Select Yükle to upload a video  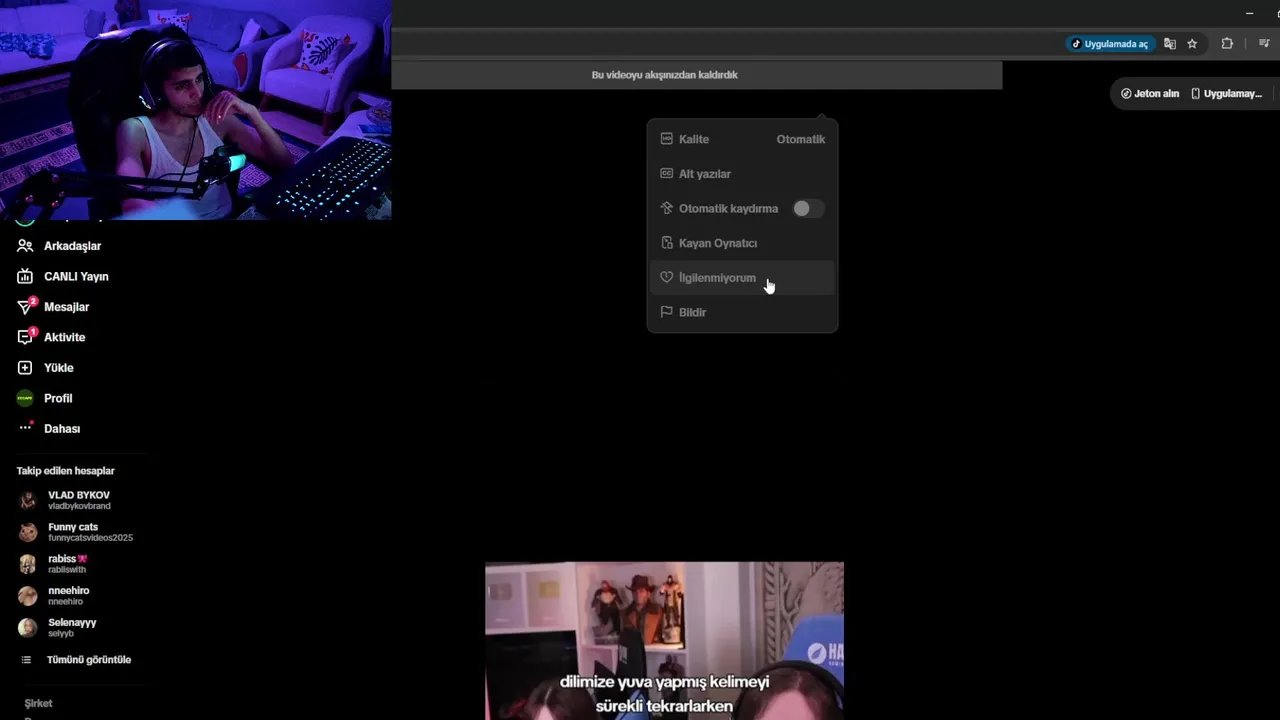[58, 368]
